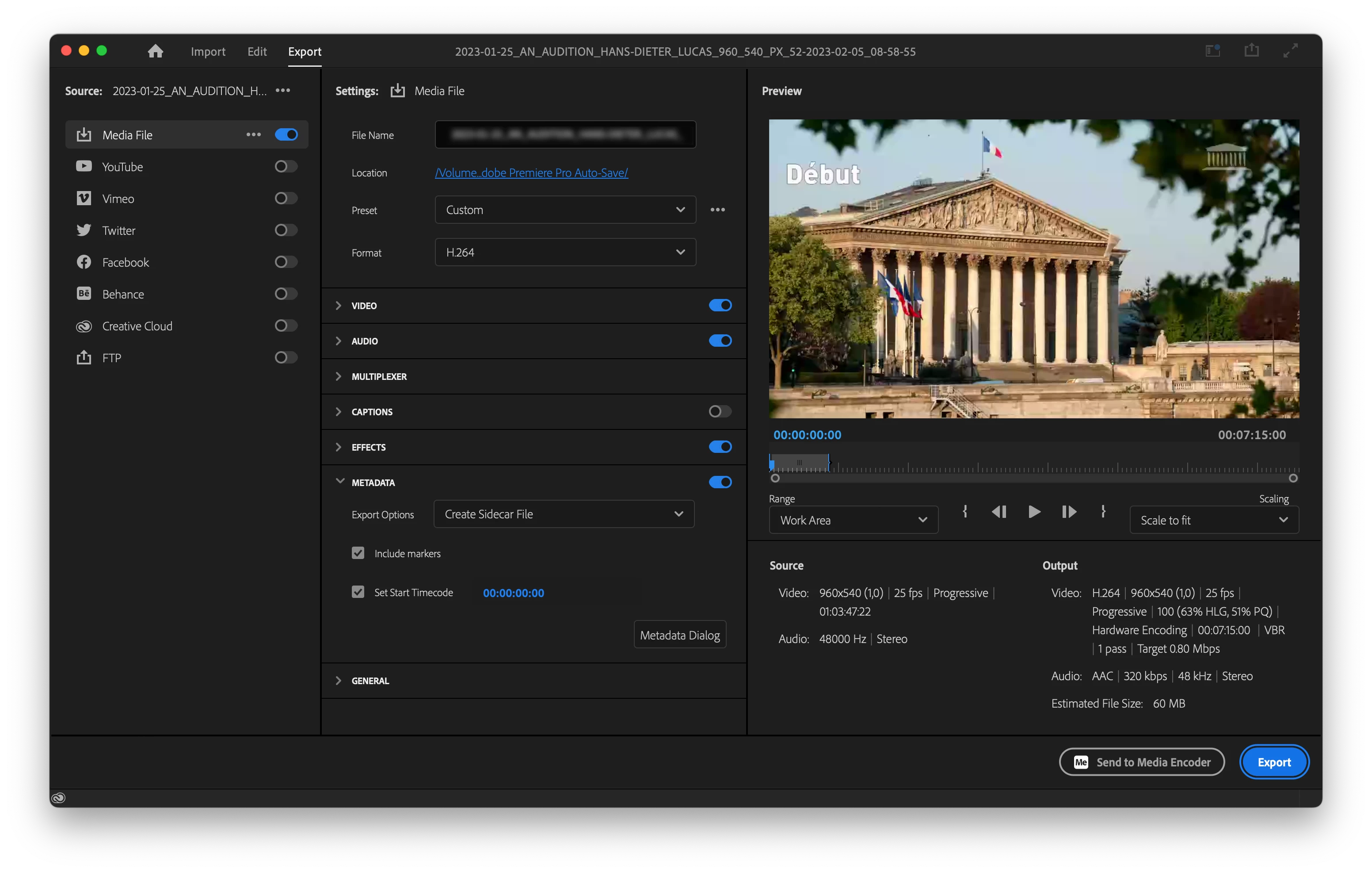Screen dimensions: 1372x873
Task: Open the workspaces panel icon
Action: click(x=1212, y=51)
